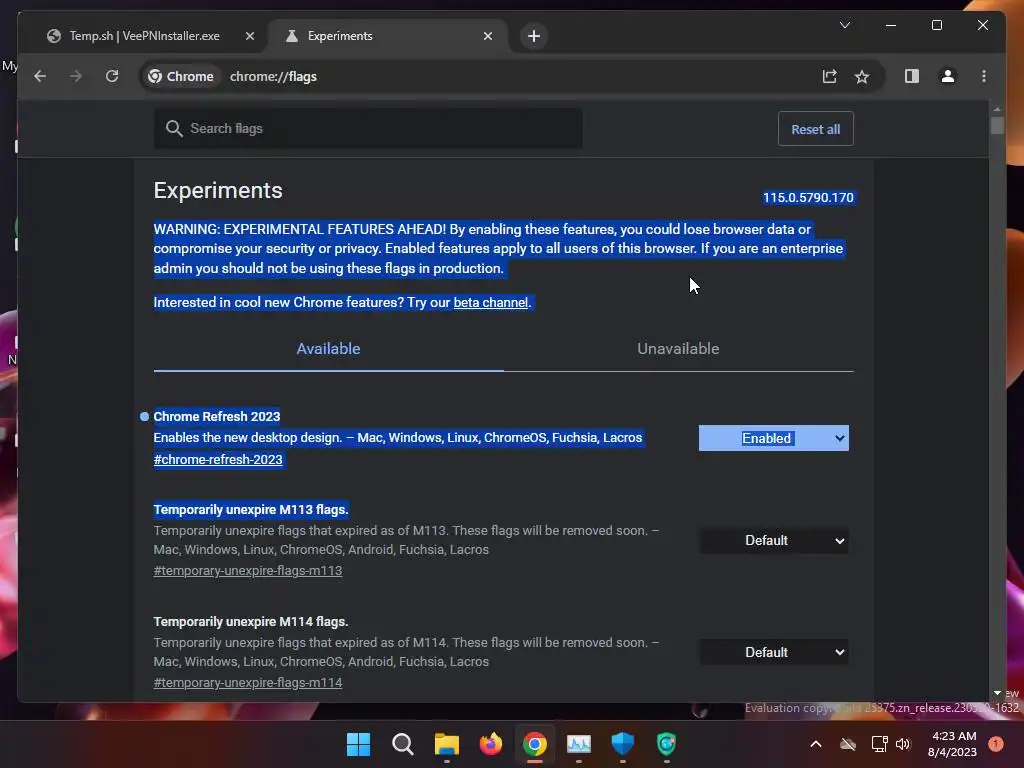
Task: Open the monitor graph app on taskbar
Action: pyautogui.click(x=579, y=744)
